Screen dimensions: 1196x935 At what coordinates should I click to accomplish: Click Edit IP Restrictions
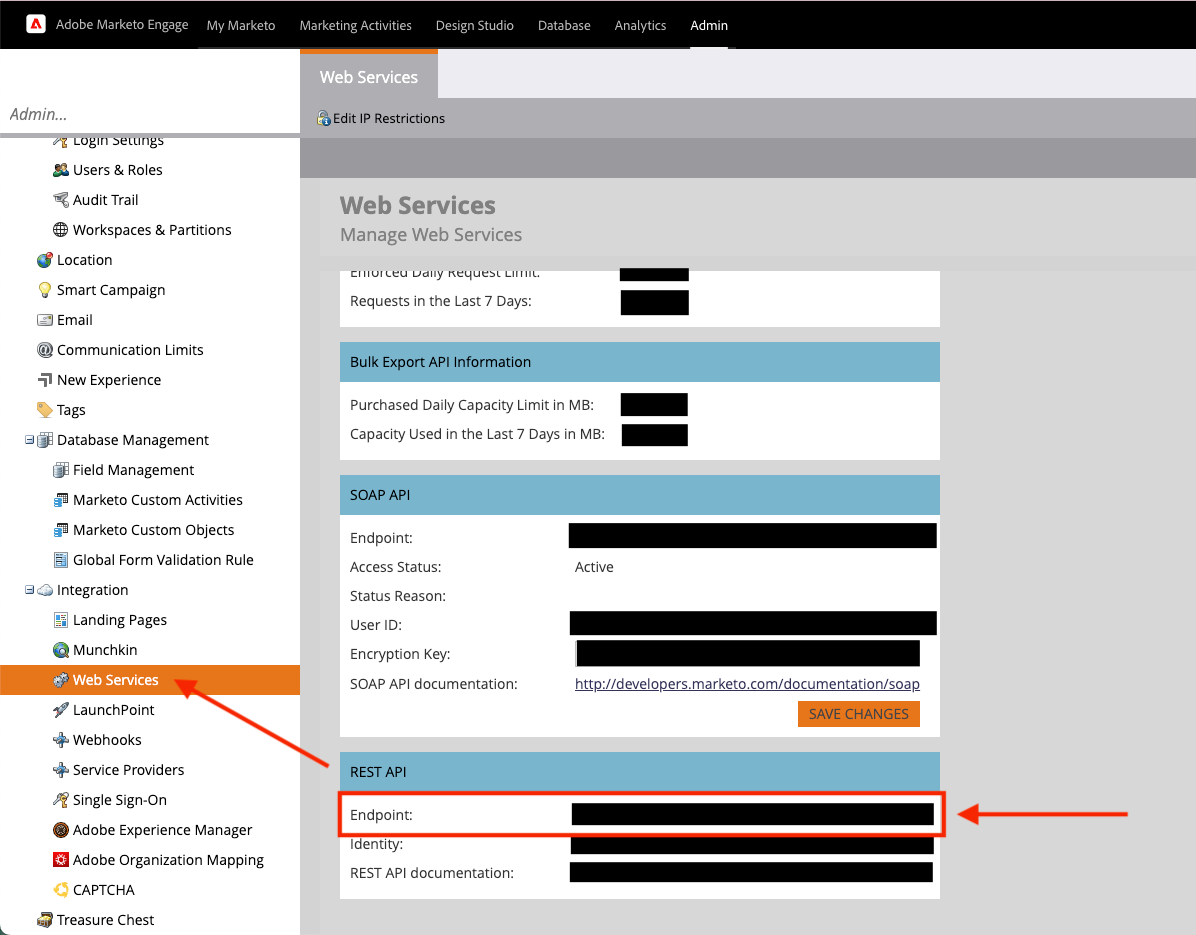[x=381, y=118]
